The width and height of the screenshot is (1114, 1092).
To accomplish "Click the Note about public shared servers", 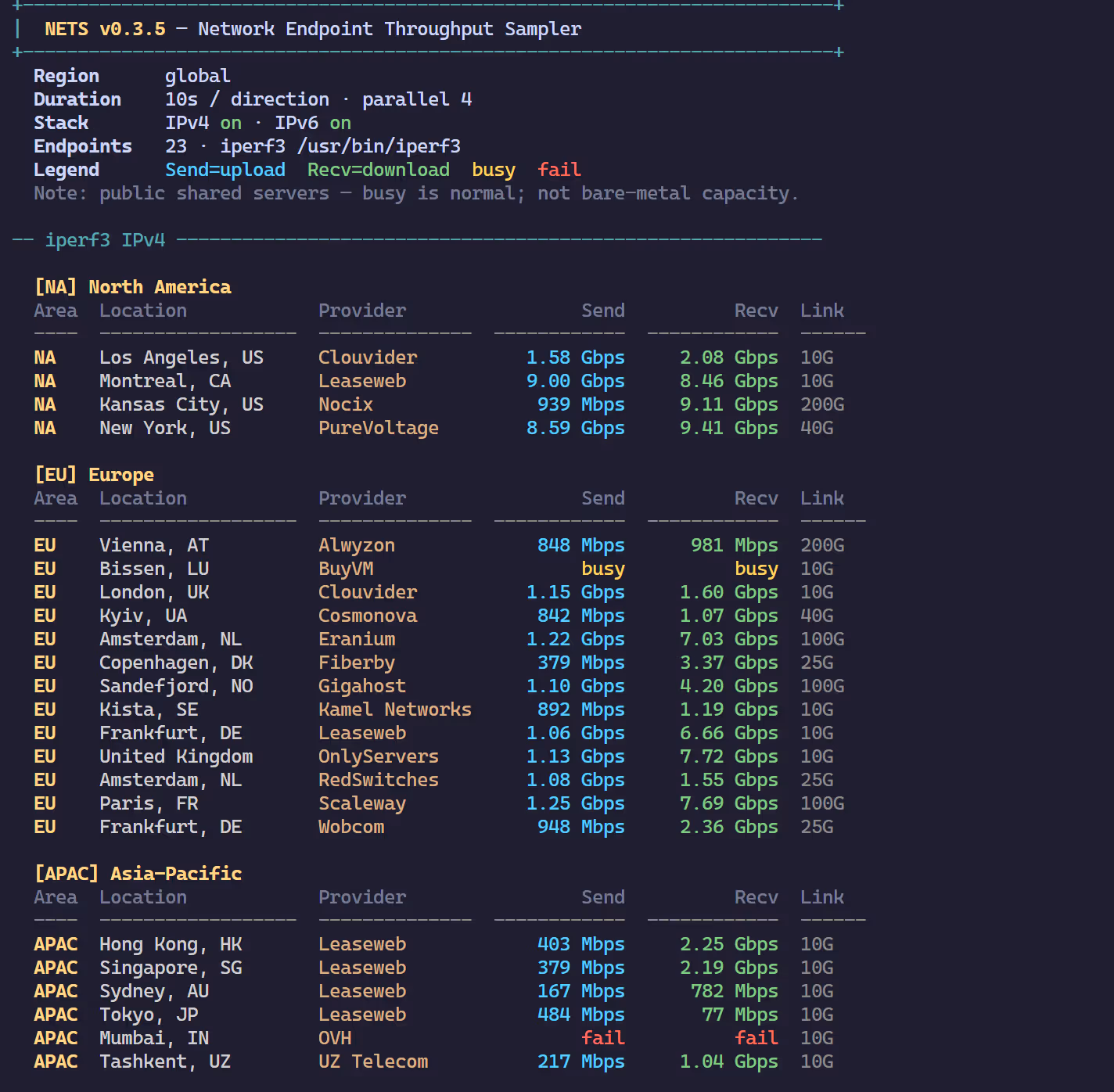I will point(416,193).
